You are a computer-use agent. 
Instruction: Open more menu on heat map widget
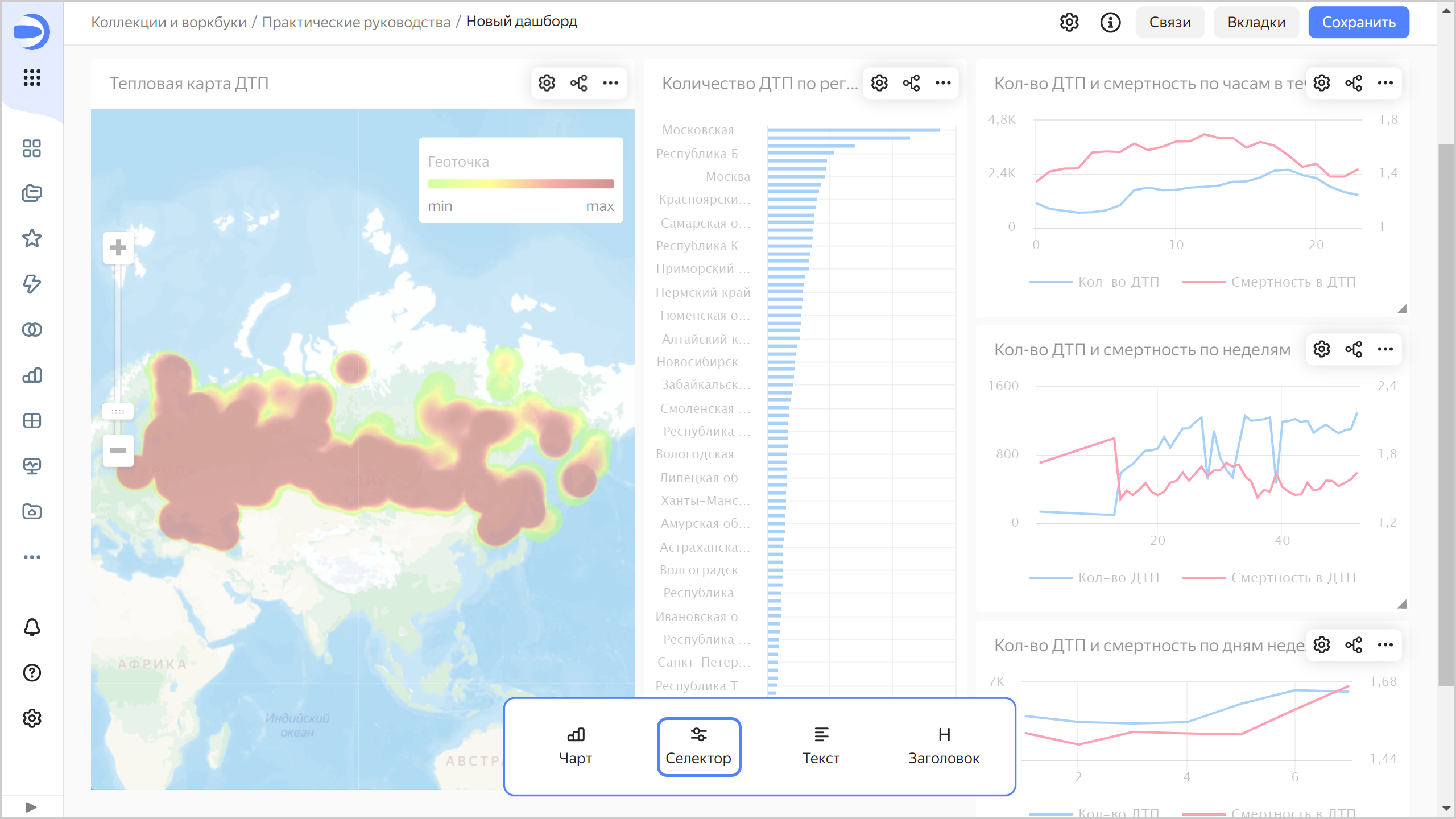click(610, 83)
